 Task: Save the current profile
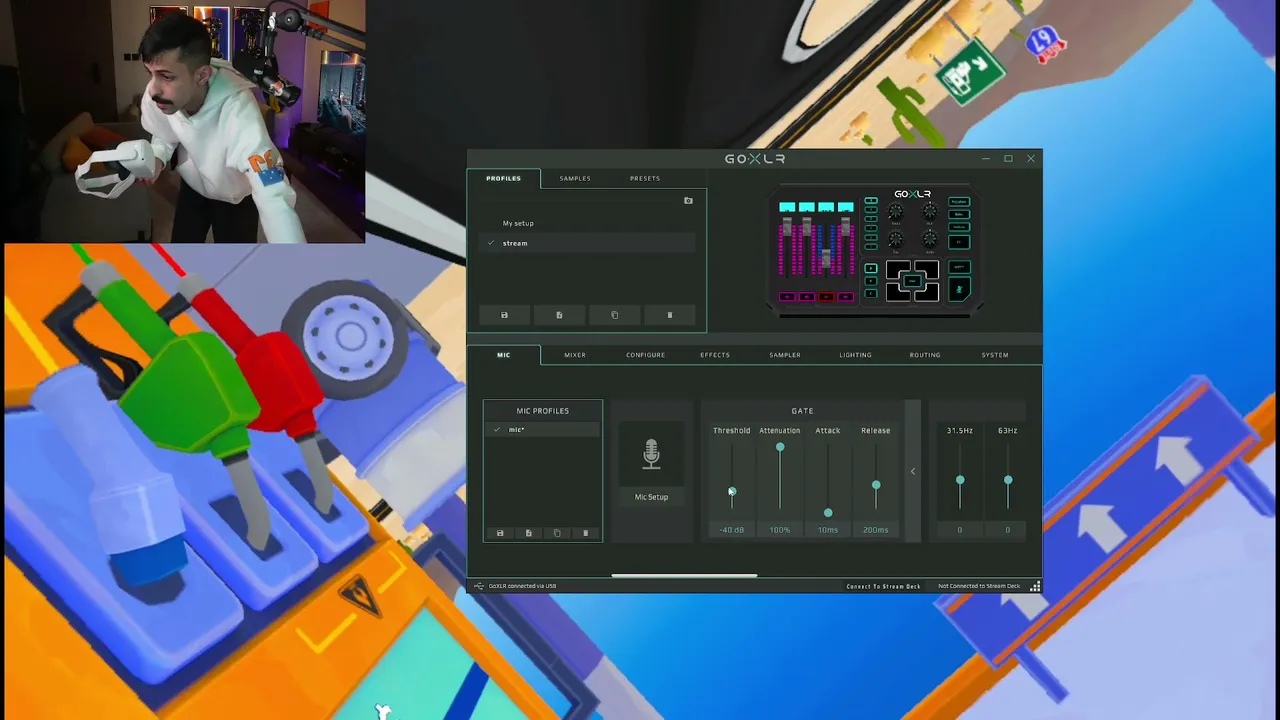click(x=504, y=315)
